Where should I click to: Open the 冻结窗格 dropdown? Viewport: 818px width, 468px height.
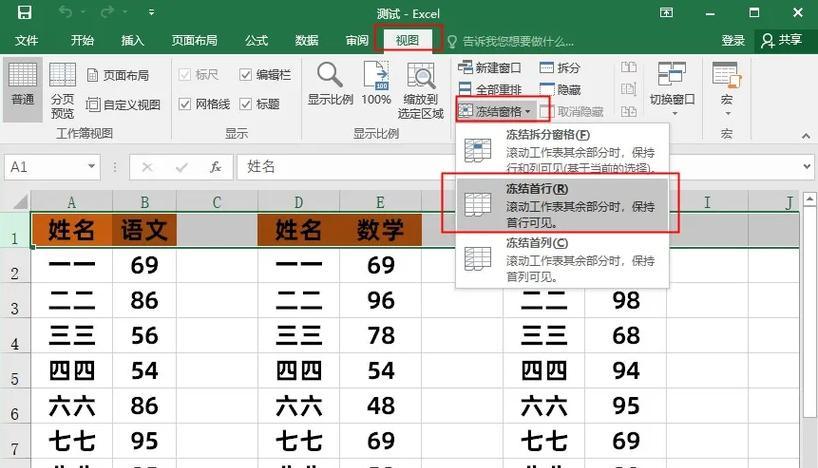[495, 111]
